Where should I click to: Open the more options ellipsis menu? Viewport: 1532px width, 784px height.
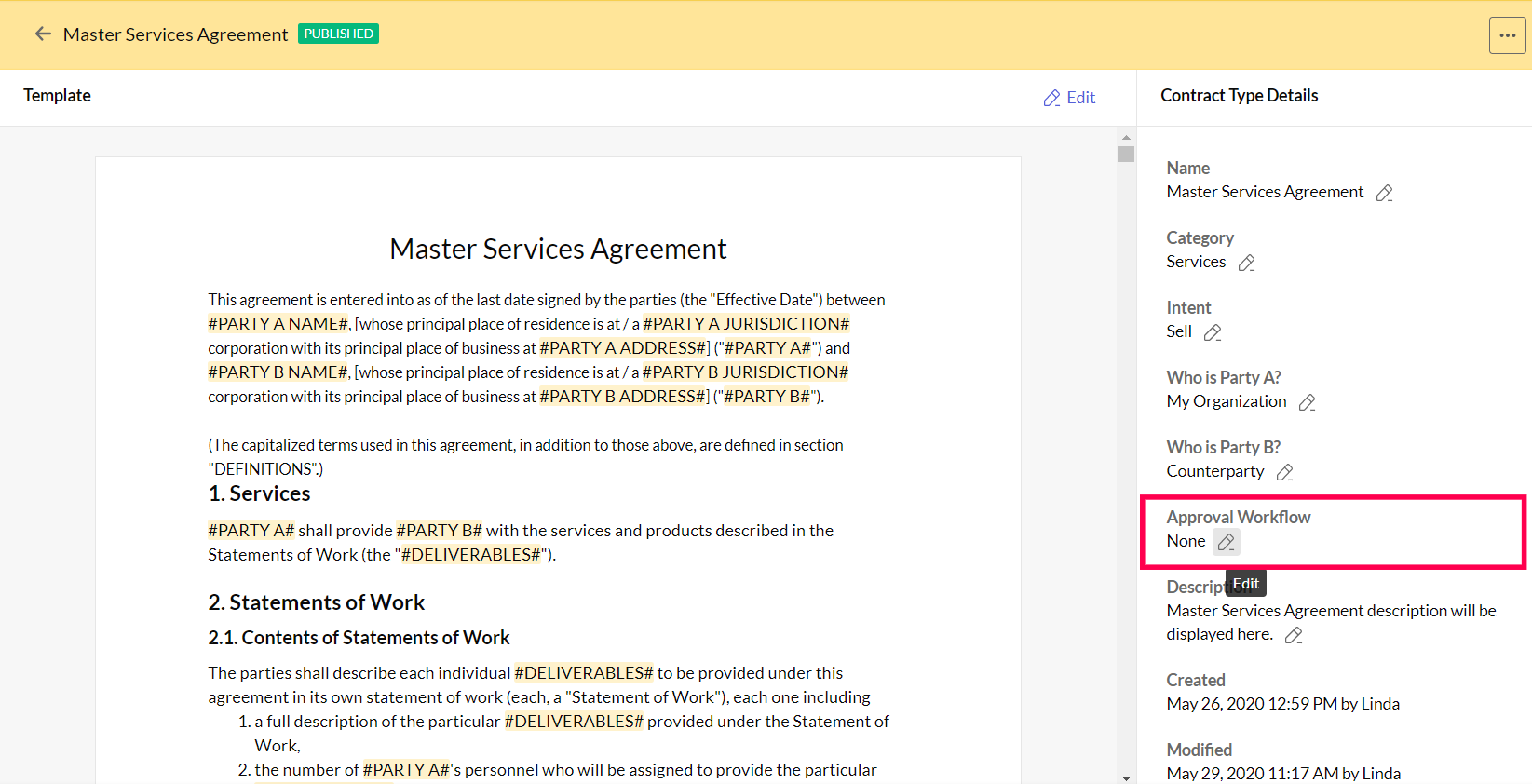point(1507,35)
